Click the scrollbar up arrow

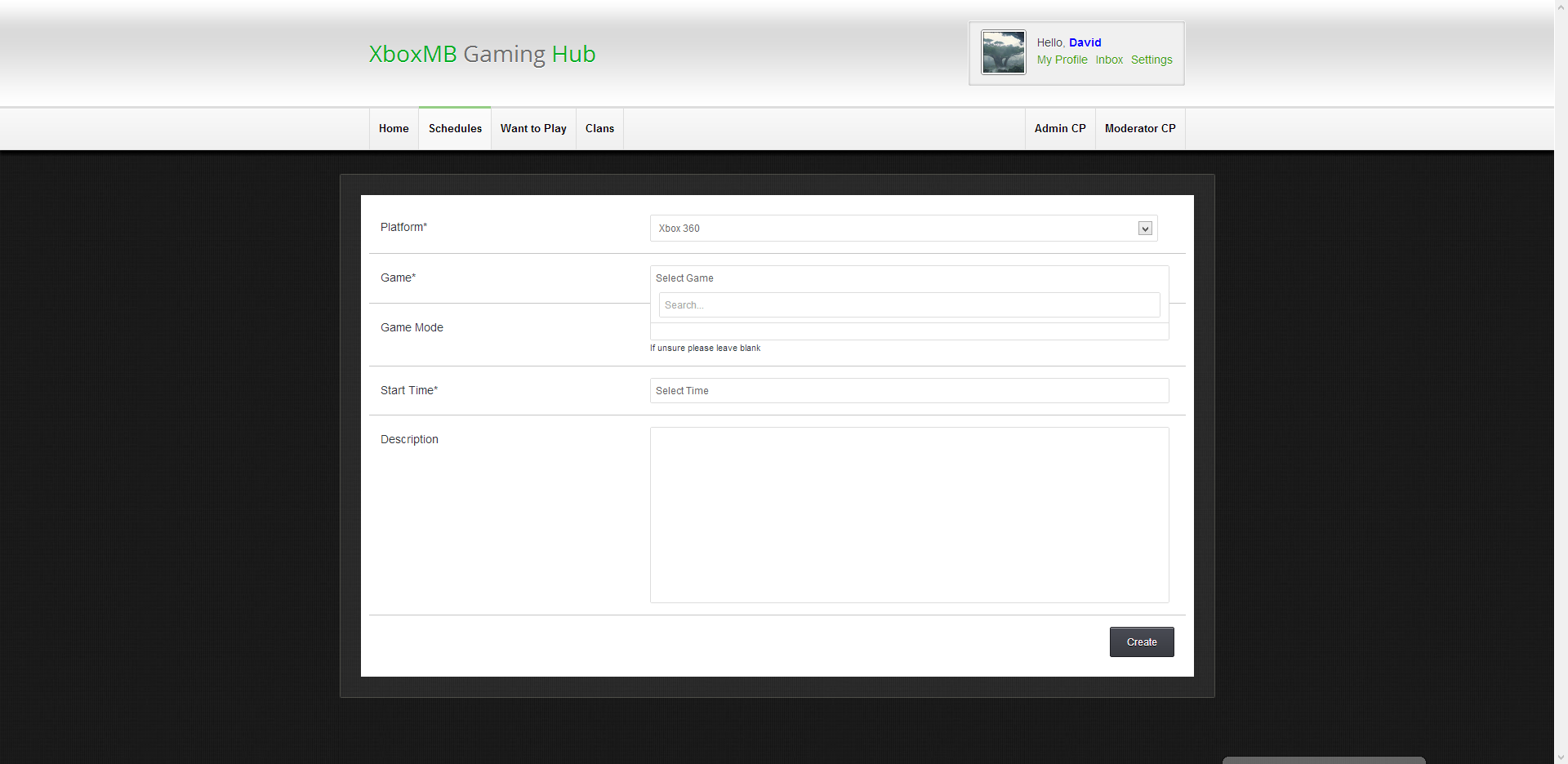pos(1561,7)
